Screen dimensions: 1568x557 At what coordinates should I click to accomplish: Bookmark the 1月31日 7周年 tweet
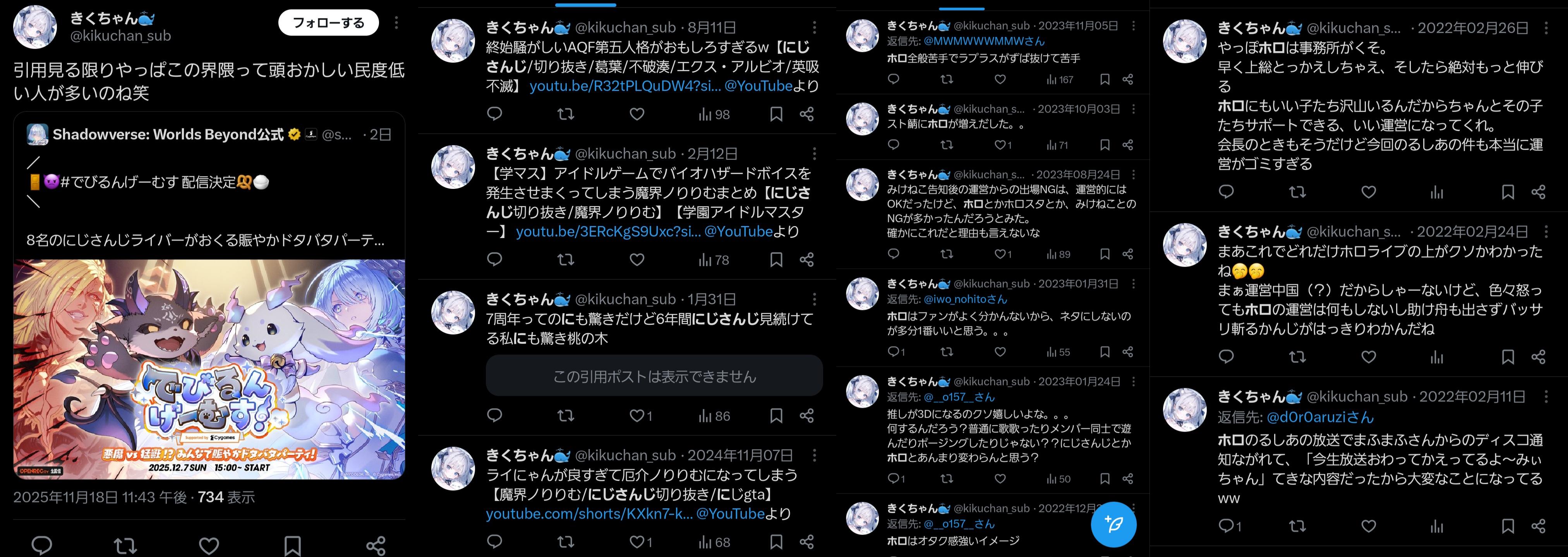point(776,416)
